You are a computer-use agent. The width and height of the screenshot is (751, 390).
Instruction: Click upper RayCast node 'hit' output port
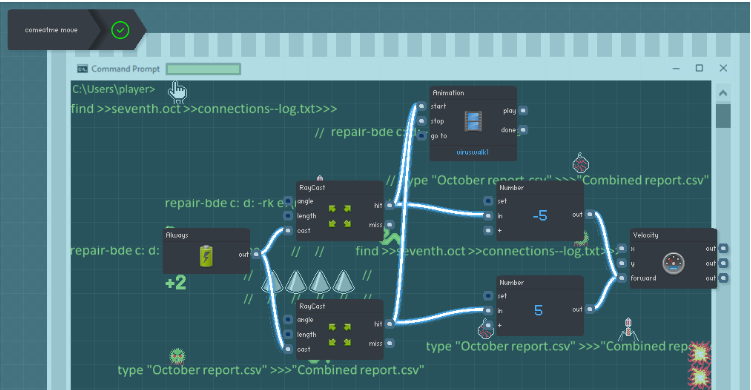[x=389, y=205]
